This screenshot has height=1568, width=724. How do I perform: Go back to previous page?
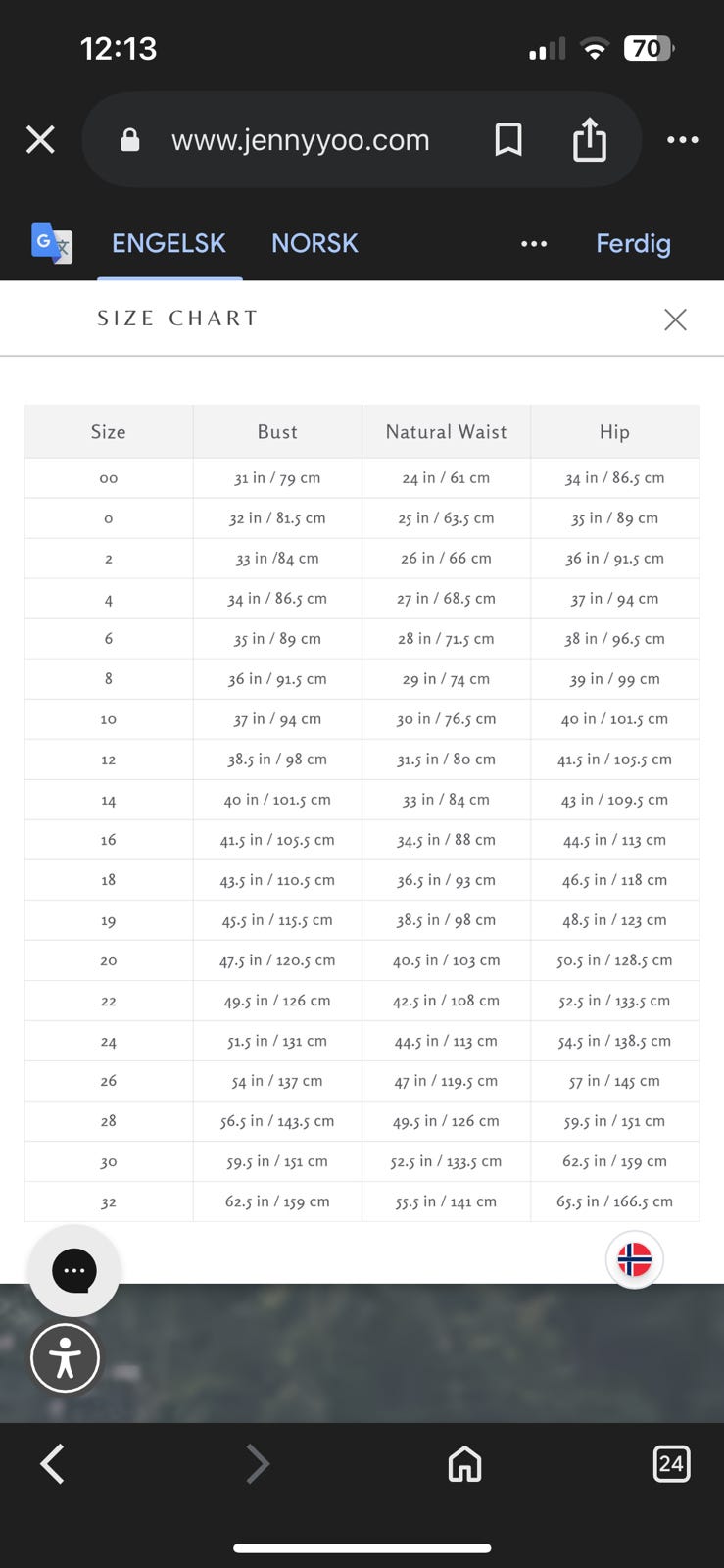53,1464
